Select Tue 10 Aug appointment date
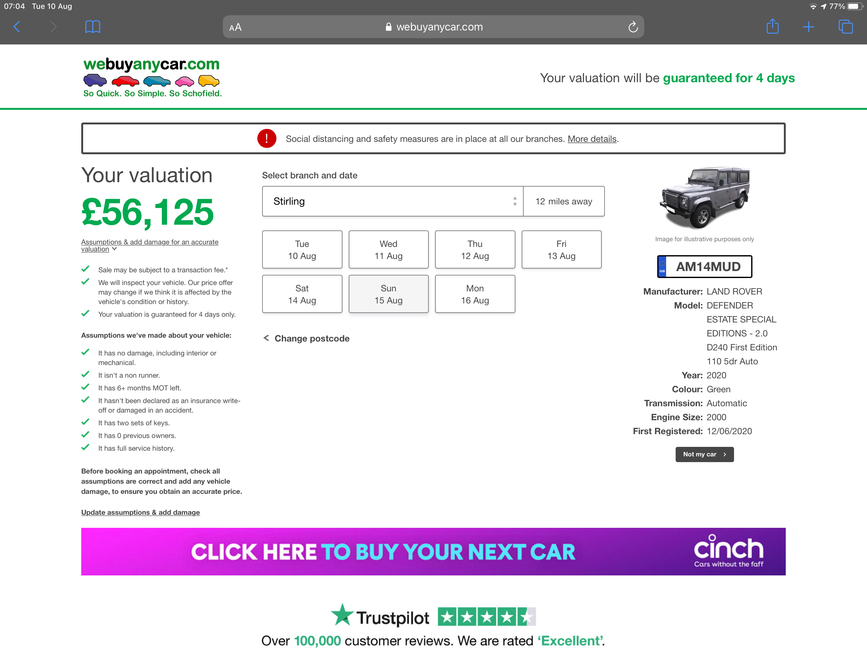This screenshot has height=650, width=867. [302, 250]
